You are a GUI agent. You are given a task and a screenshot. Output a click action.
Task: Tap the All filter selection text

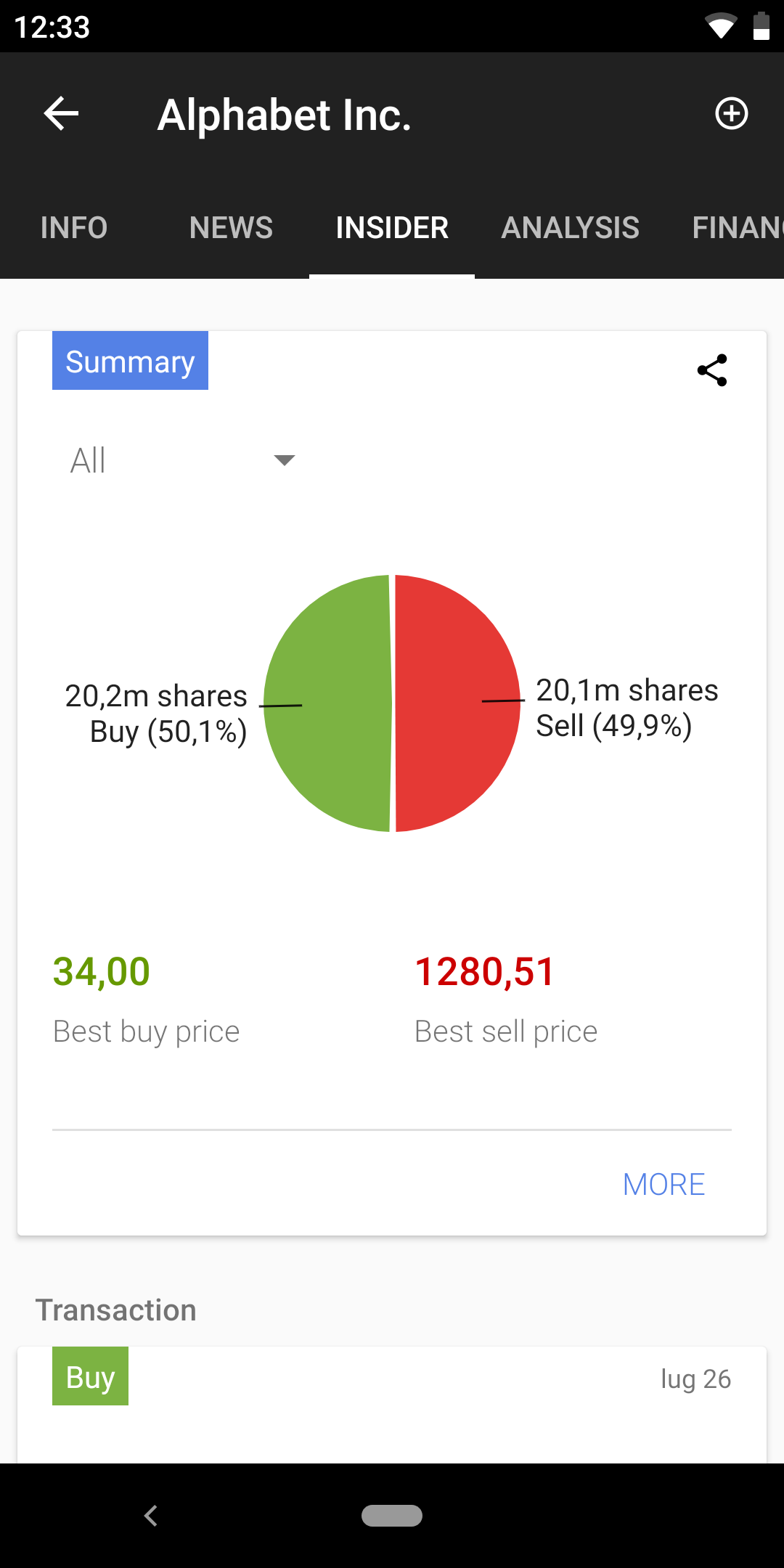89,460
